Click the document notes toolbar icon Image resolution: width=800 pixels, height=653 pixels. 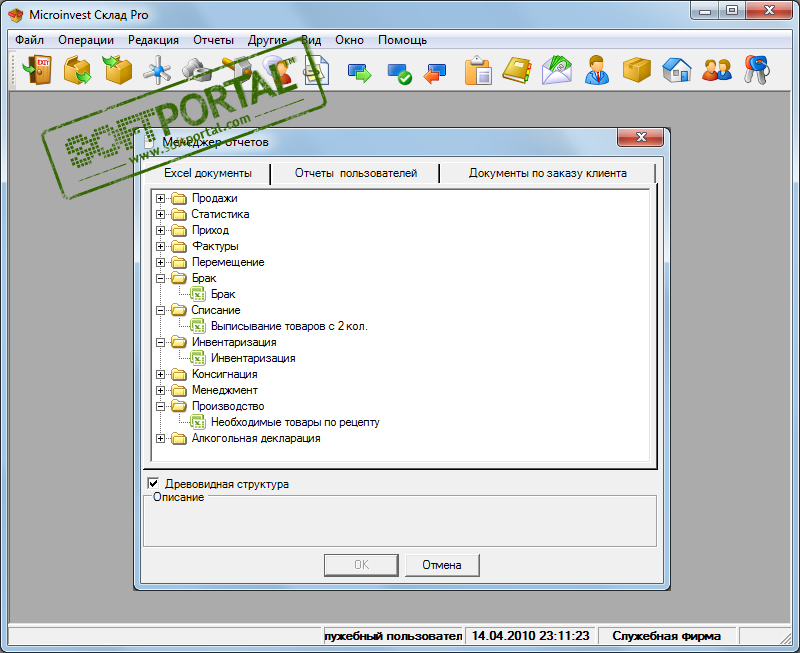click(317, 70)
